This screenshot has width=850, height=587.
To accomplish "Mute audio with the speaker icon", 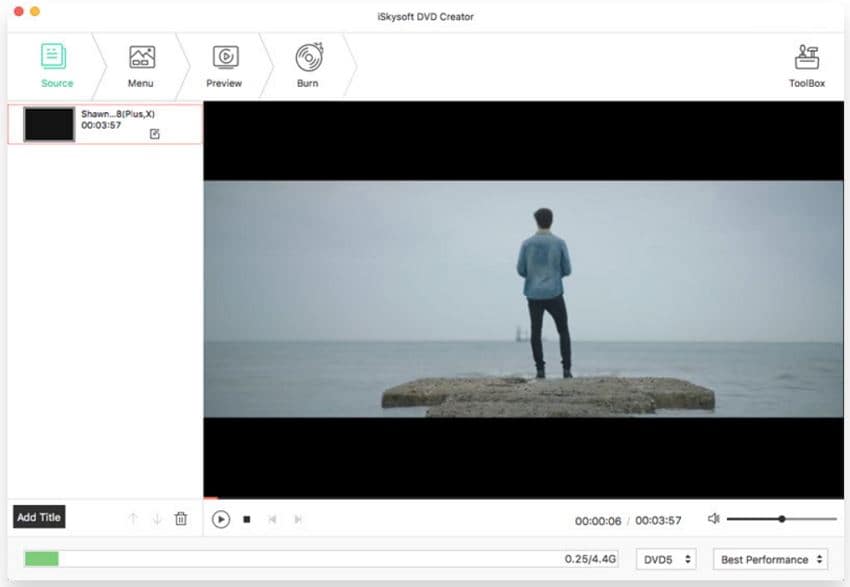I will coord(714,519).
